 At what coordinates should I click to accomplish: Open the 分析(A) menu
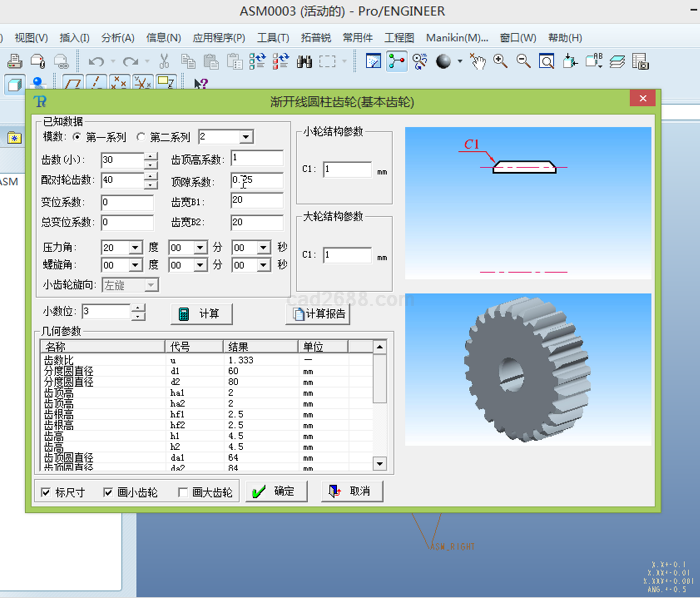pos(118,38)
